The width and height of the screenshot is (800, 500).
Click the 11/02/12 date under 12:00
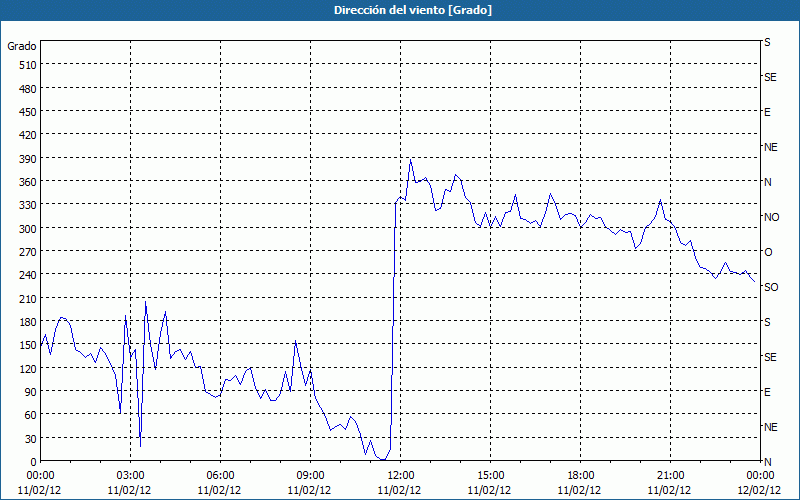tap(399, 490)
